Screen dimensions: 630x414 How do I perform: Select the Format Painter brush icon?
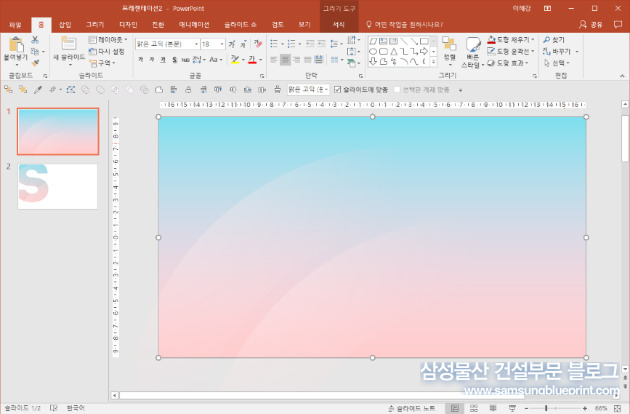(35, 63)
